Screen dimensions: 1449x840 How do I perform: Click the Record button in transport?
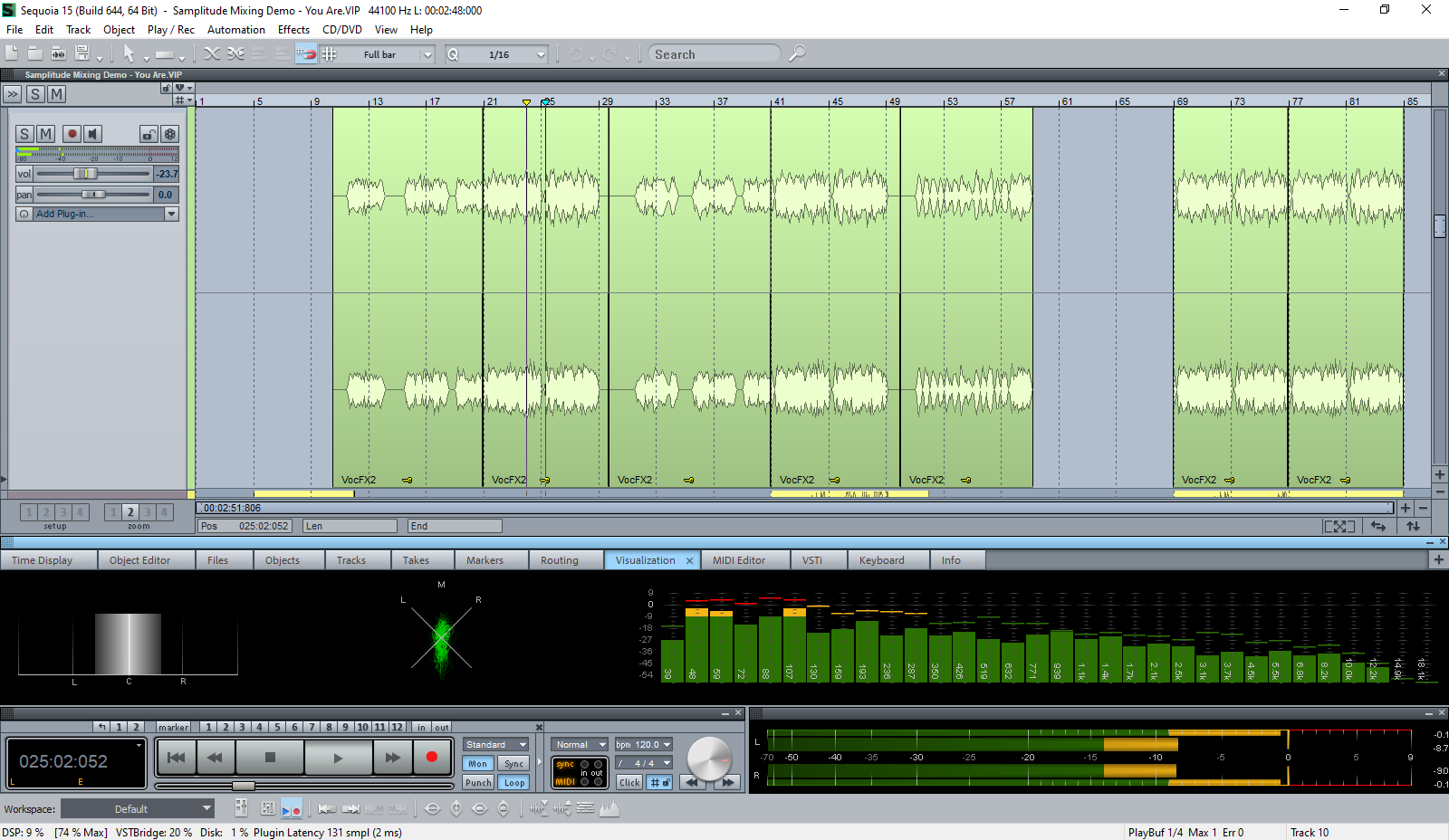432,757
